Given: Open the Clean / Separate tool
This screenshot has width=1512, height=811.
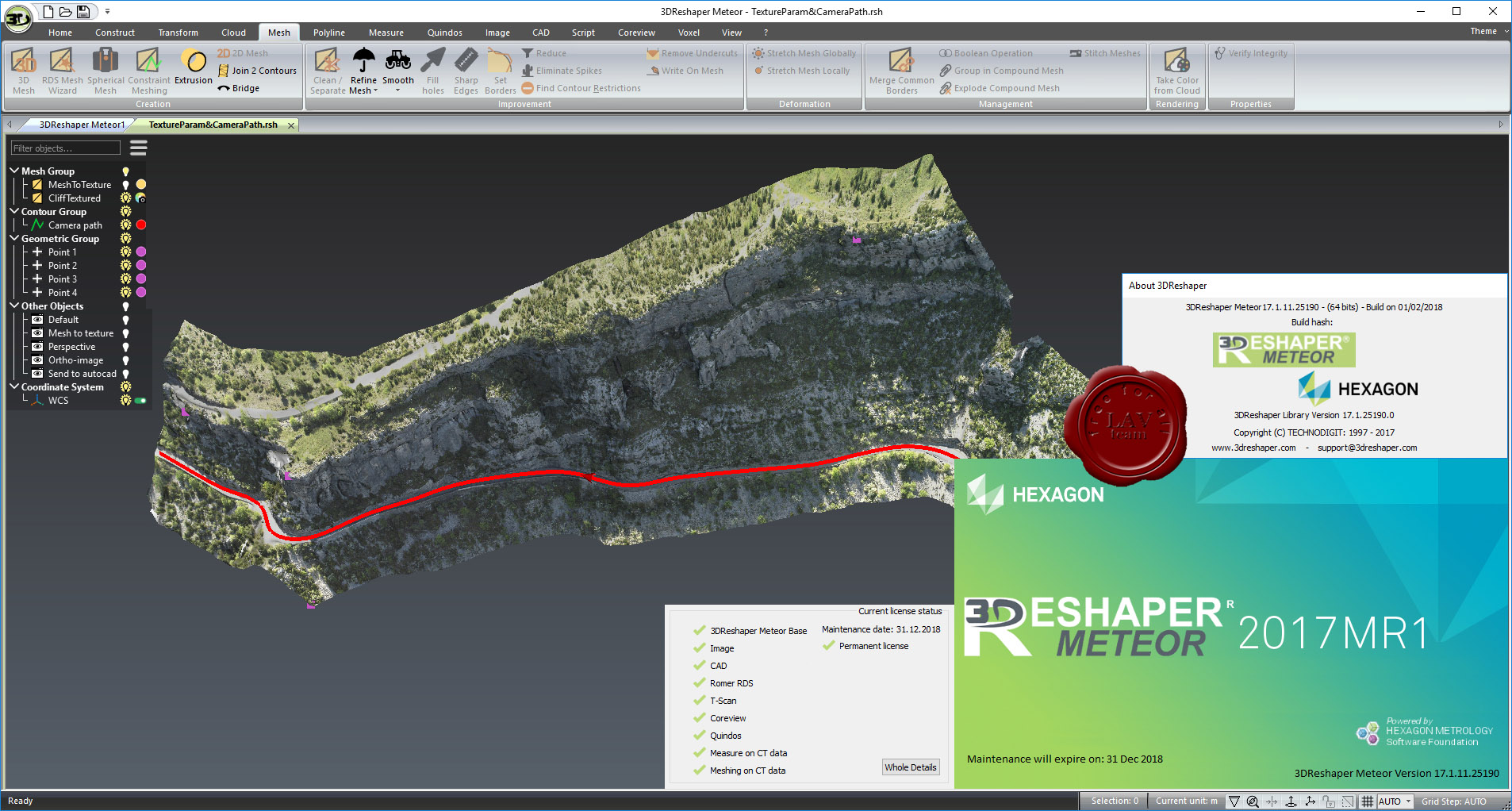Looking at the screenshot, I should pyautogui.click(x=328, y=71).
